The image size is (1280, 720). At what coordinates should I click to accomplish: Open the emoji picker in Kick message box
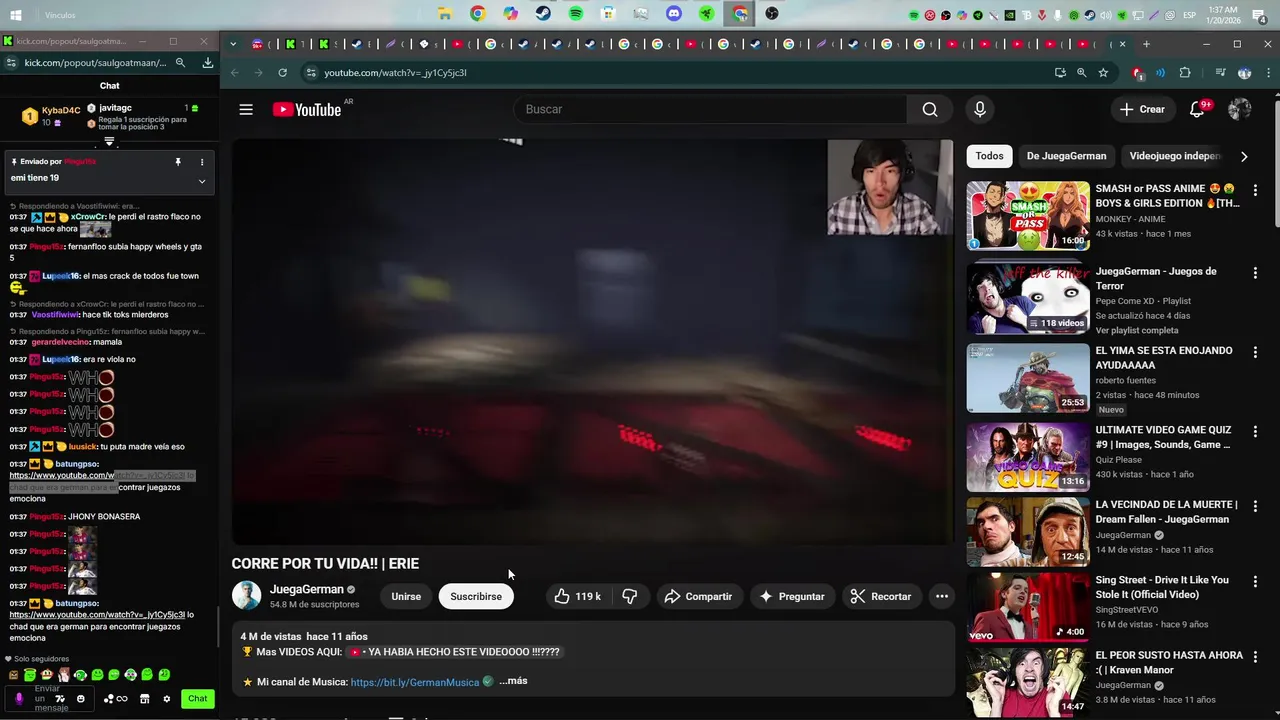pos(81,699)
